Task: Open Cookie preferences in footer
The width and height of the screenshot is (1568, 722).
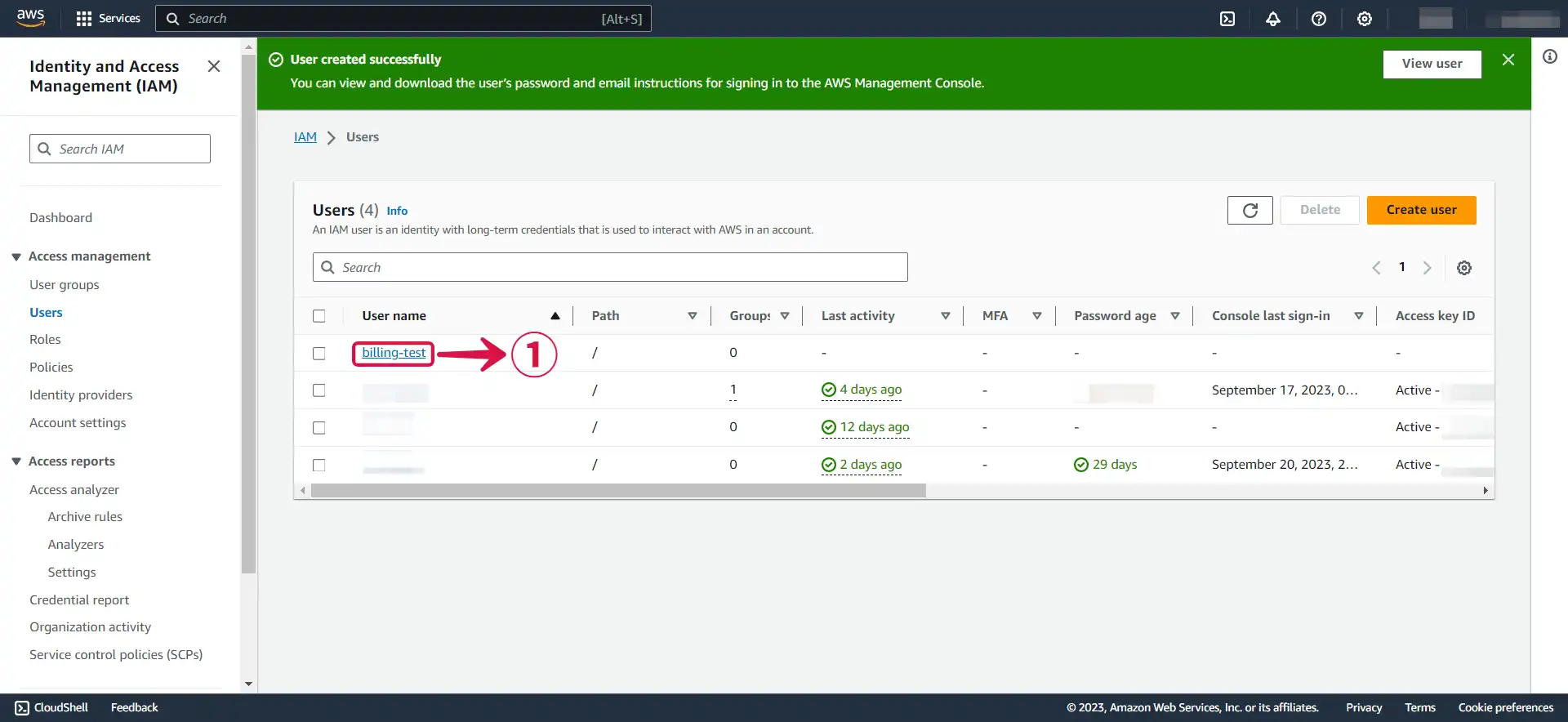Action: pyautogui.click(x=1506, y=708)
